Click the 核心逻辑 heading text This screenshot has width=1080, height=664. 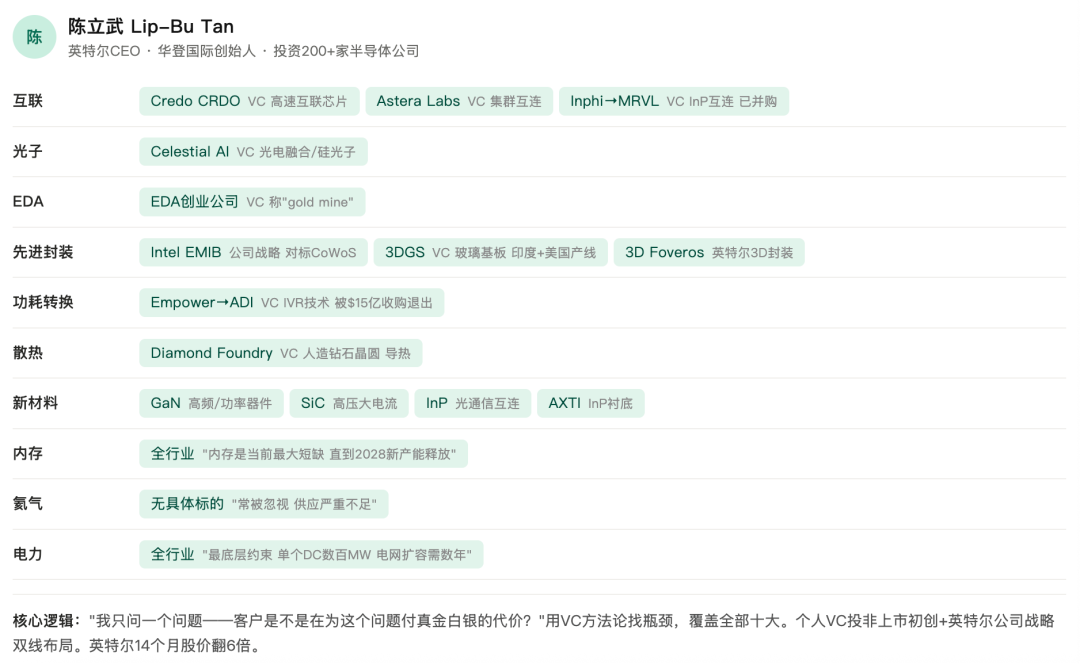click(46, 621)
